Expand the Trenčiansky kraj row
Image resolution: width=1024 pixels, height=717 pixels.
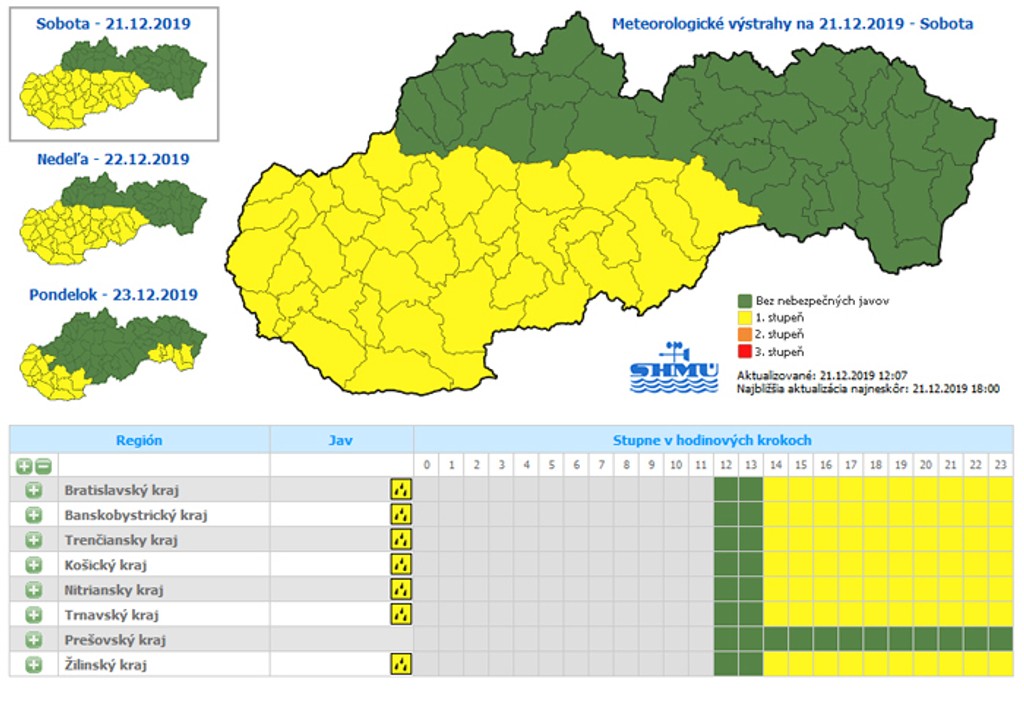pyautogui.click(x=34, y=540)
